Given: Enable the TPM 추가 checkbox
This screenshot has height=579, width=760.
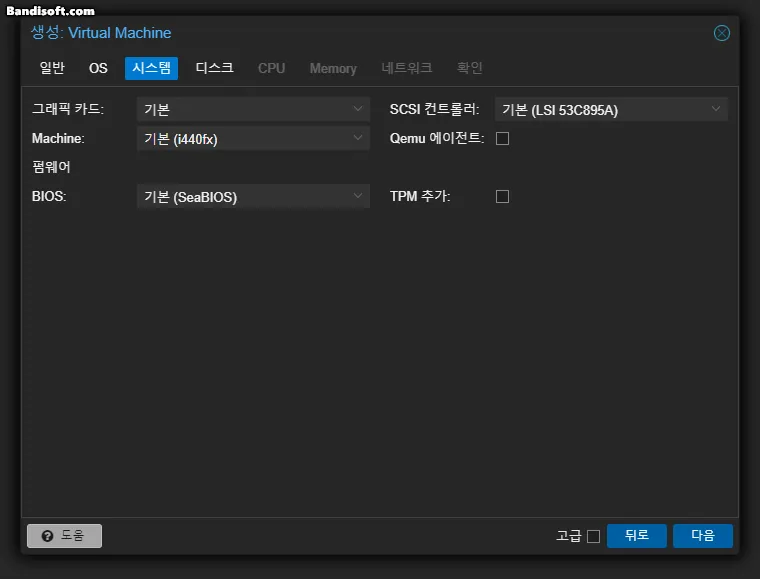Looking at the screenshot, I should coord(502,196).
